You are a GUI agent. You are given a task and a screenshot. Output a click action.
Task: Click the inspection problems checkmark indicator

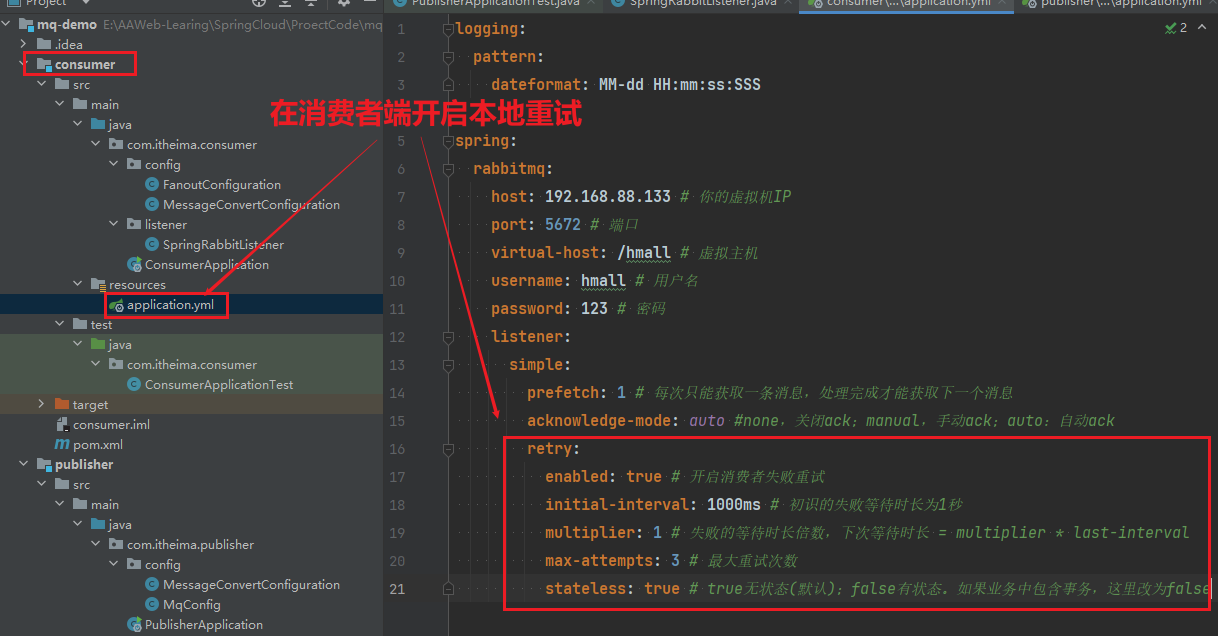[1172, 28]
